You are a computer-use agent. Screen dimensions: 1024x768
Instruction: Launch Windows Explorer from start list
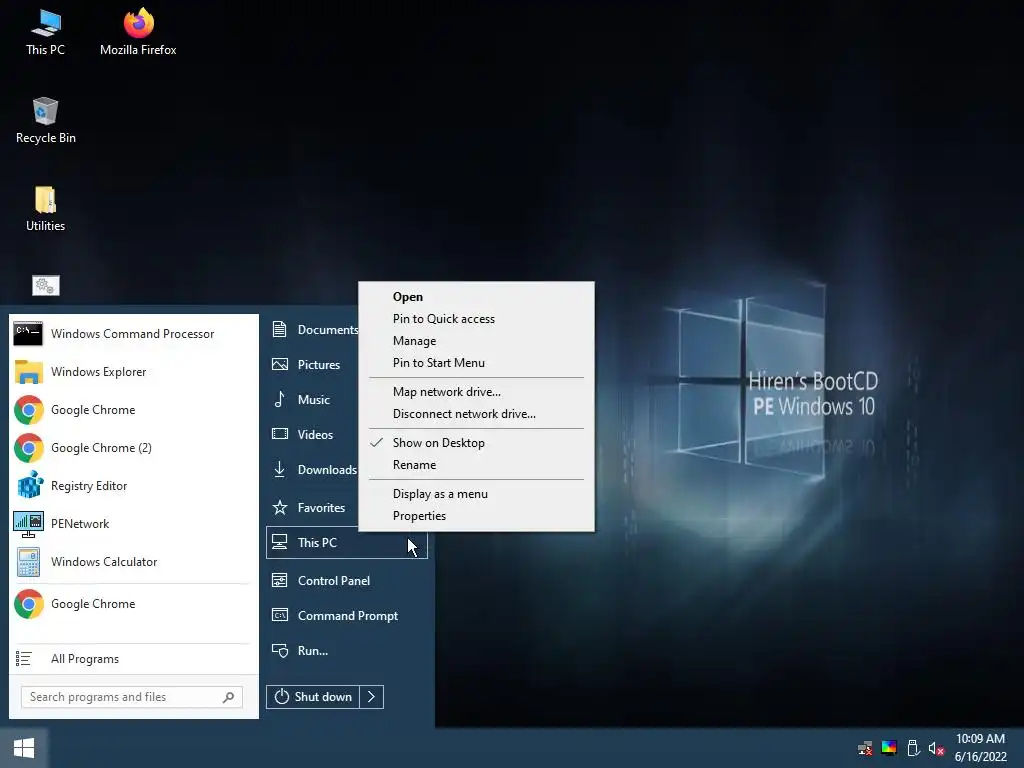(x=131, y=372)
